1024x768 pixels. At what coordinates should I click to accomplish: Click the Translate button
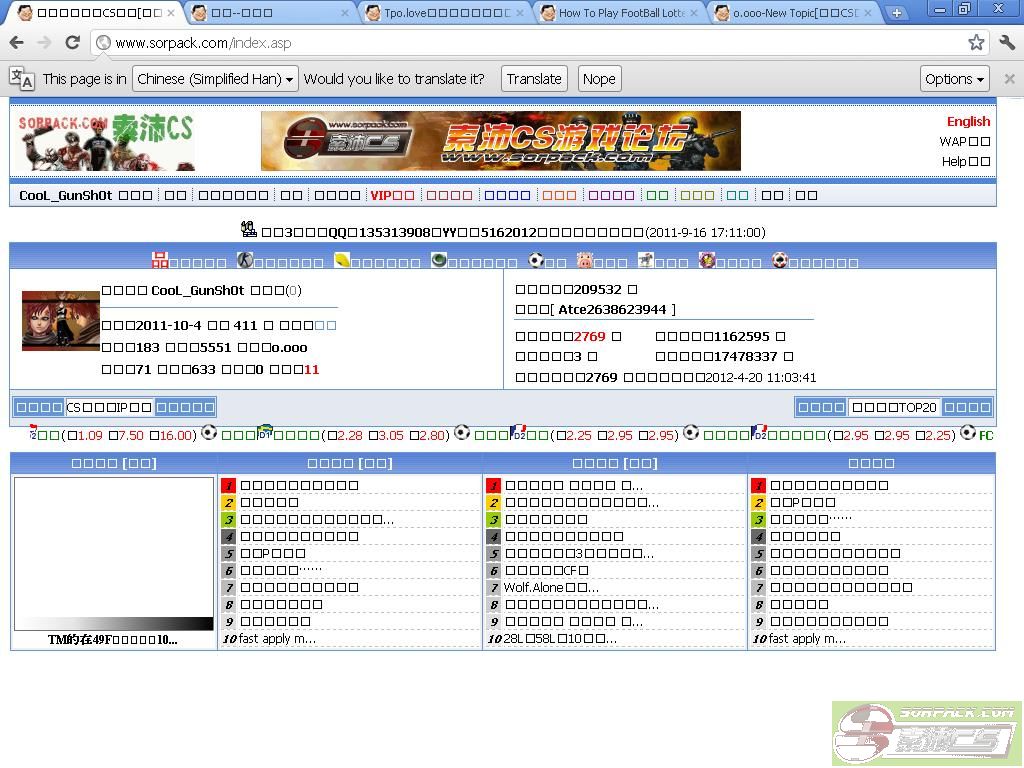tap(534, 79)
